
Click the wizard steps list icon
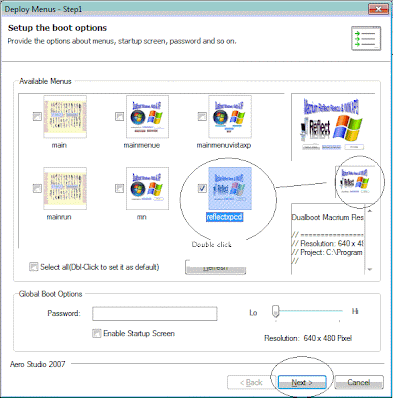[x=366, y=39]
